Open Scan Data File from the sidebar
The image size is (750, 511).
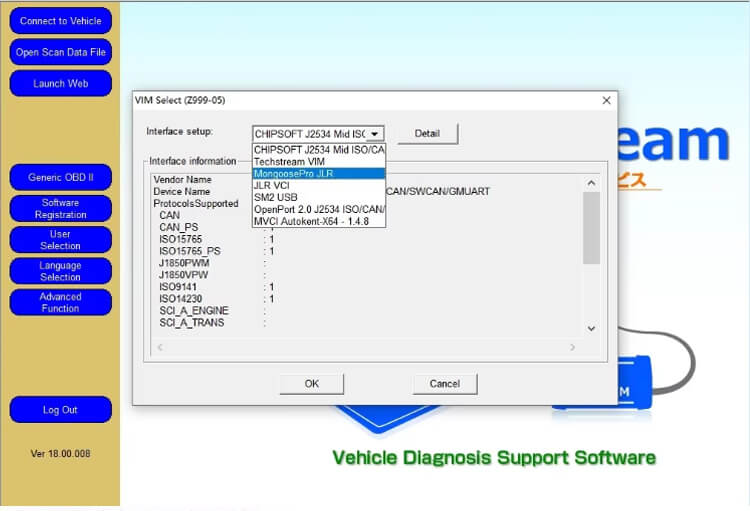click(60, 52)
